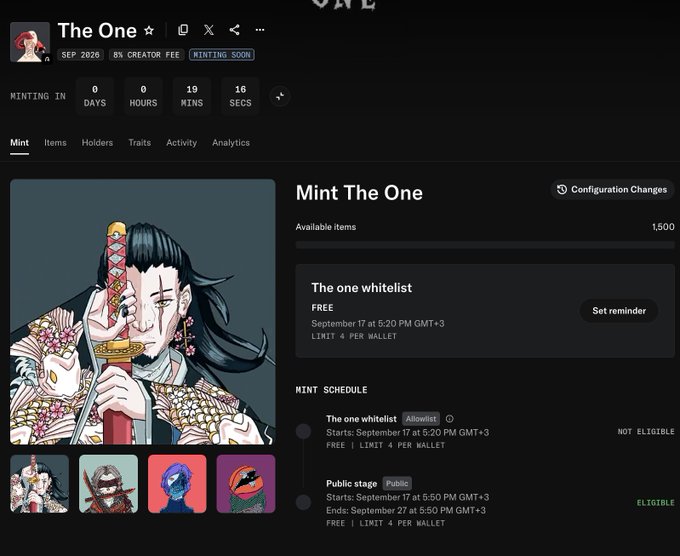The height and width of the screenshot is (556, 680).
Task: Click the MINTING SOON badge
Action: [x=222, y=55]
